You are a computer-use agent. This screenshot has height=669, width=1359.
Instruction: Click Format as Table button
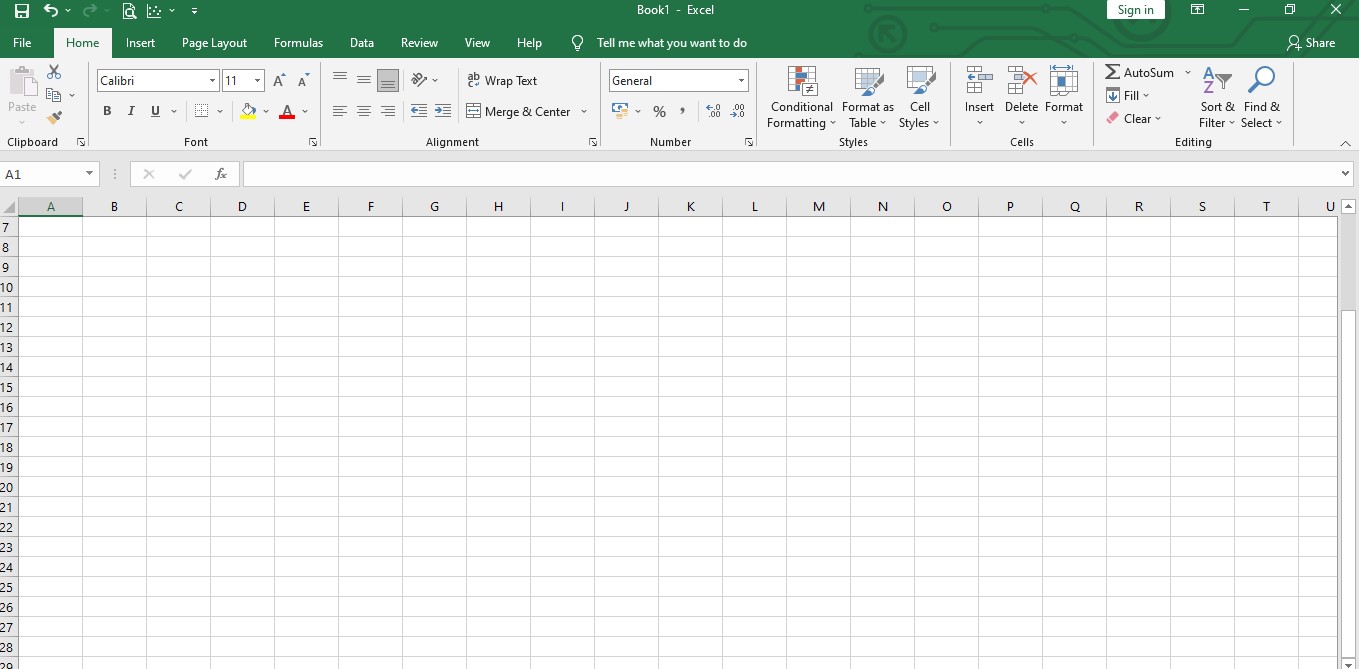coord(868,98)
